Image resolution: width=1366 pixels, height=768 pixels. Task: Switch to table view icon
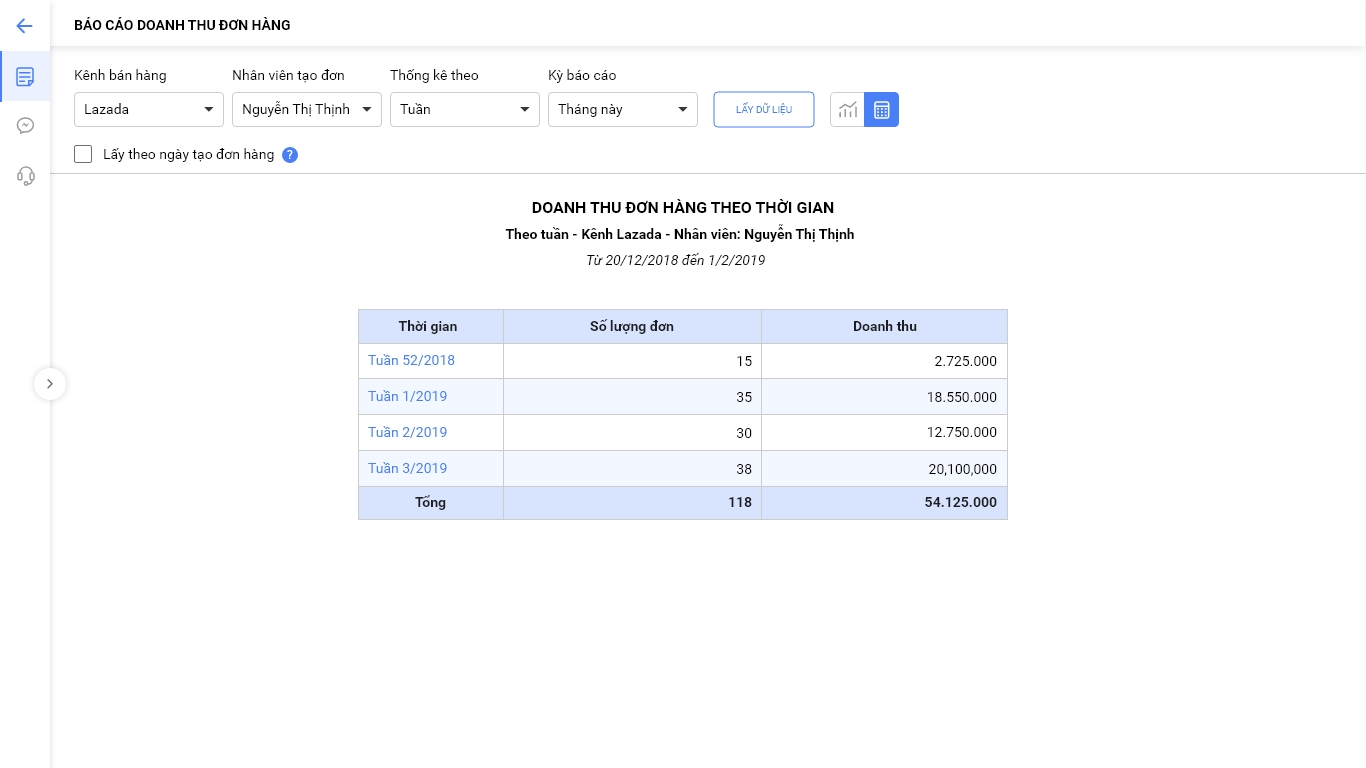point(881,110)
